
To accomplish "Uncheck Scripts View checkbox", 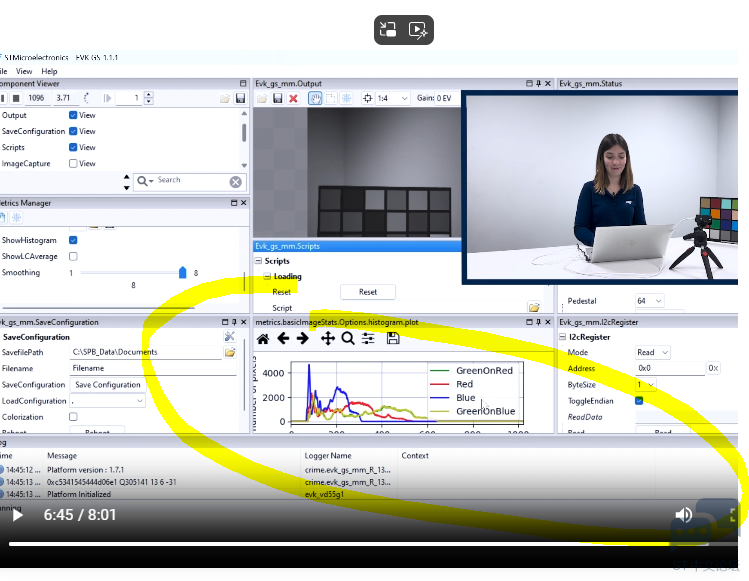I will tap(73, 147).
